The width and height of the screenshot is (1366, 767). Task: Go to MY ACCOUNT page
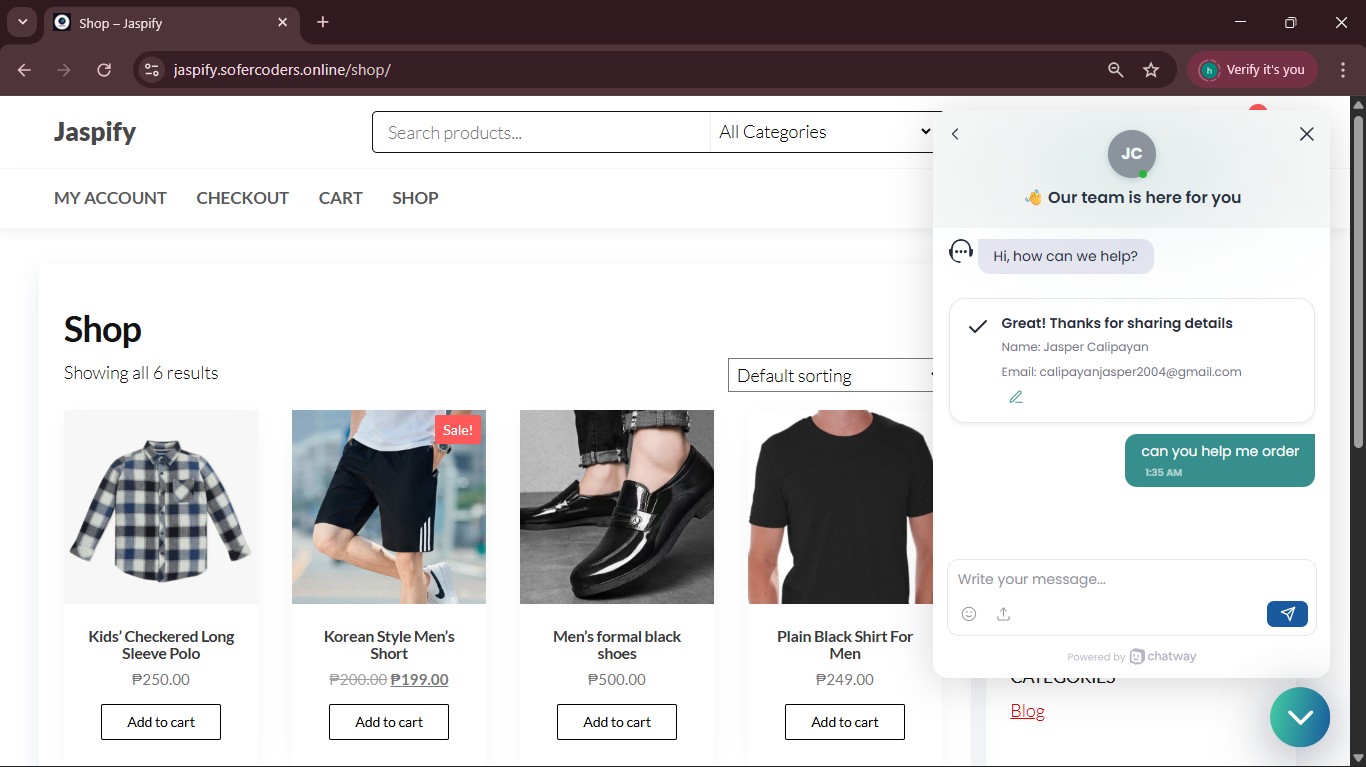pos(110,198)
